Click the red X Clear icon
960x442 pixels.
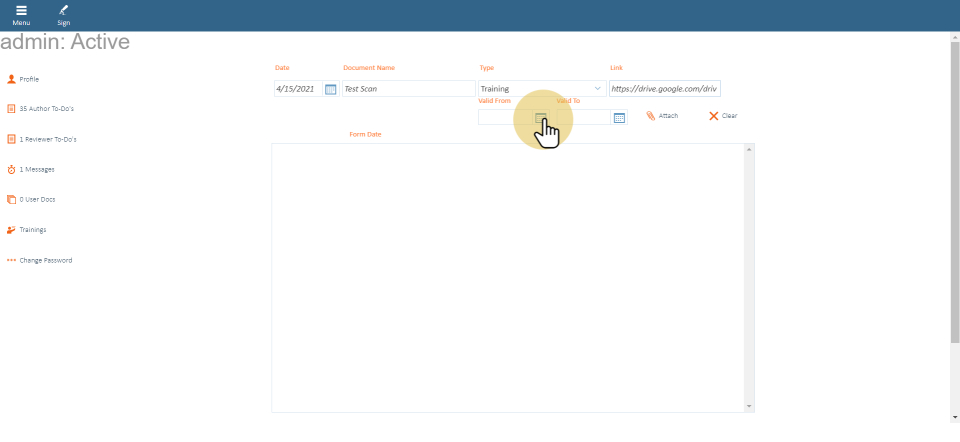714,116
